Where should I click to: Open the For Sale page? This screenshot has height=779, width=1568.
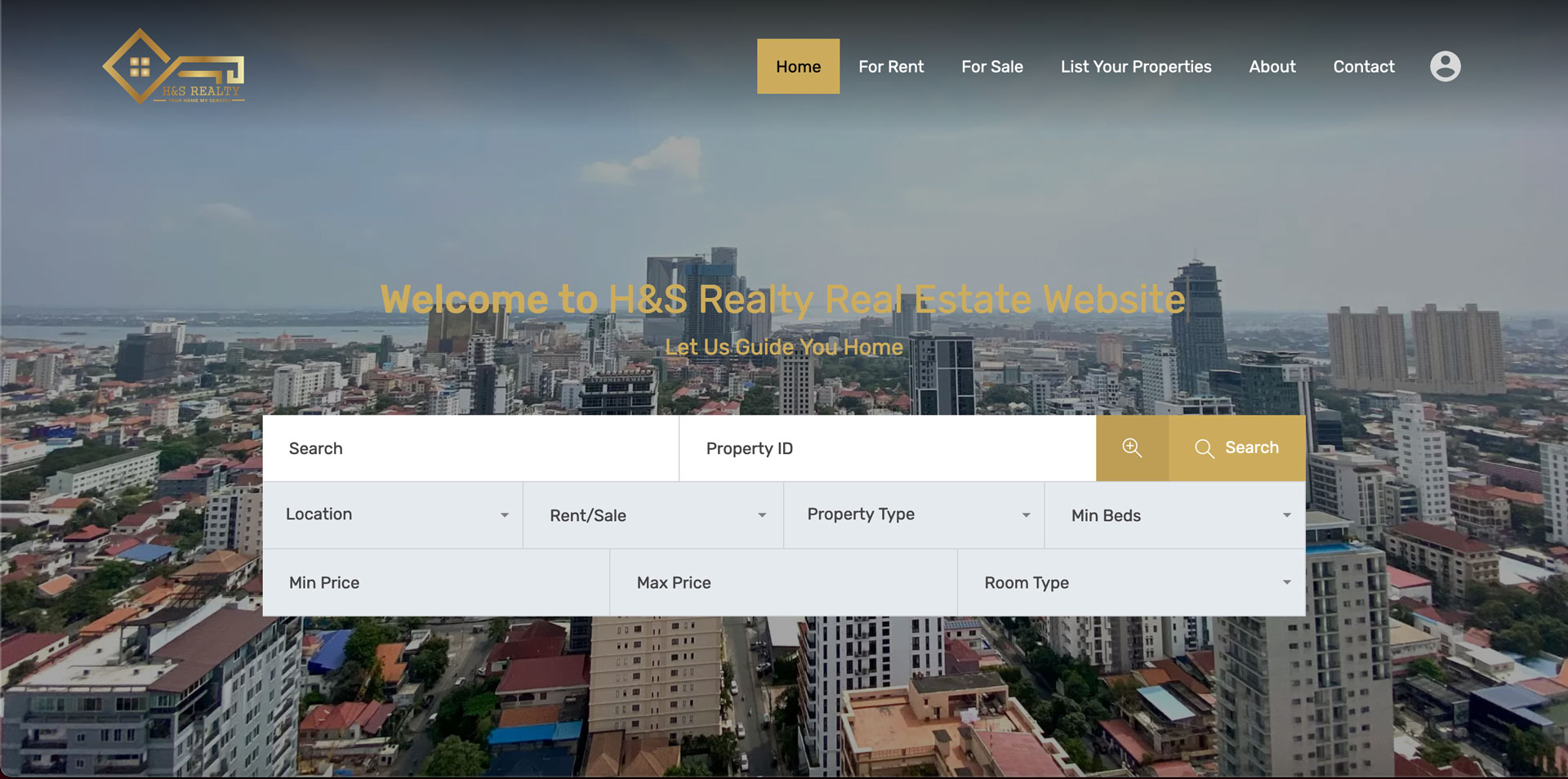pyautogui.click(x=991, y=66)
